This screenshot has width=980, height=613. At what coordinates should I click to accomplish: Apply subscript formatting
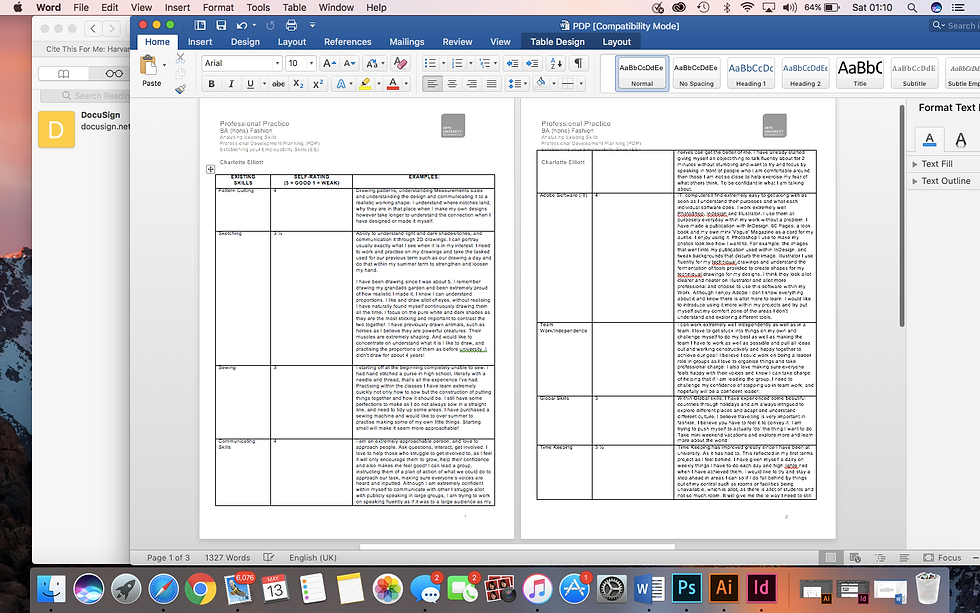[298, 84]
